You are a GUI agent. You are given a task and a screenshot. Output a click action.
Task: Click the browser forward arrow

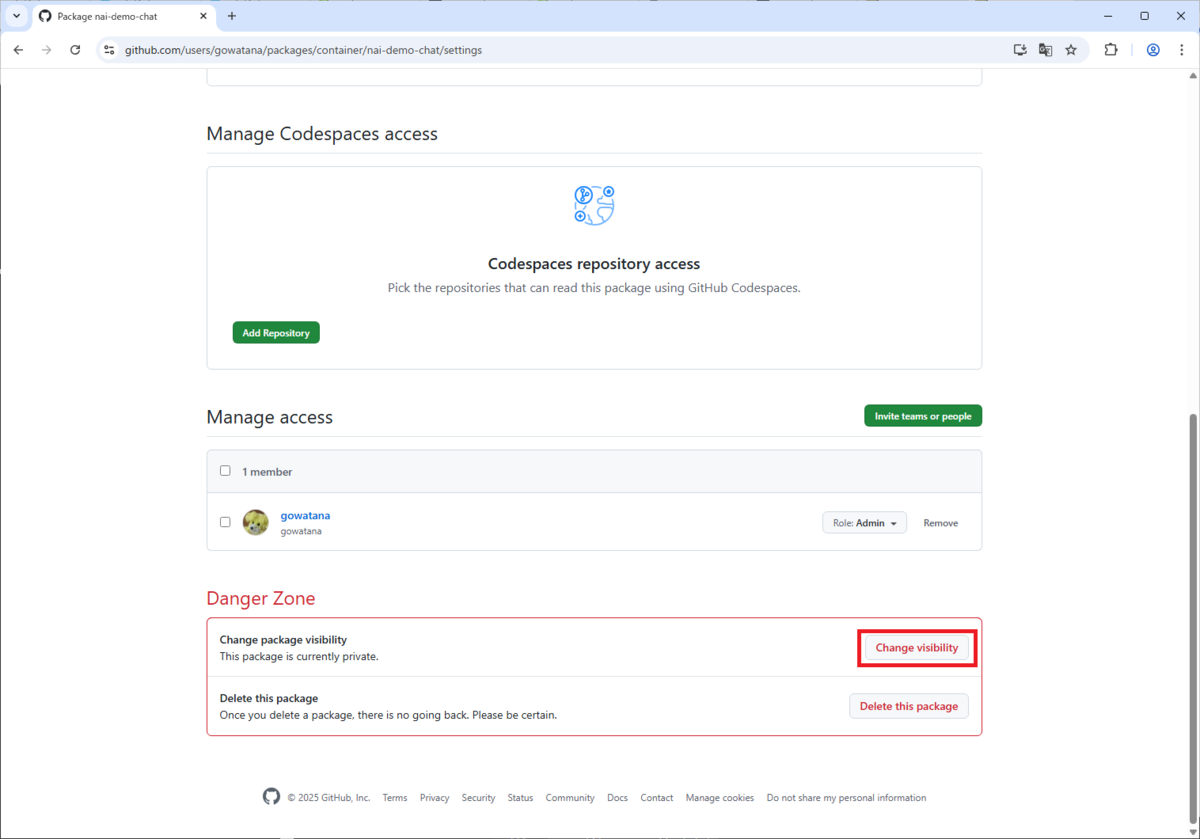coord(46,50)
